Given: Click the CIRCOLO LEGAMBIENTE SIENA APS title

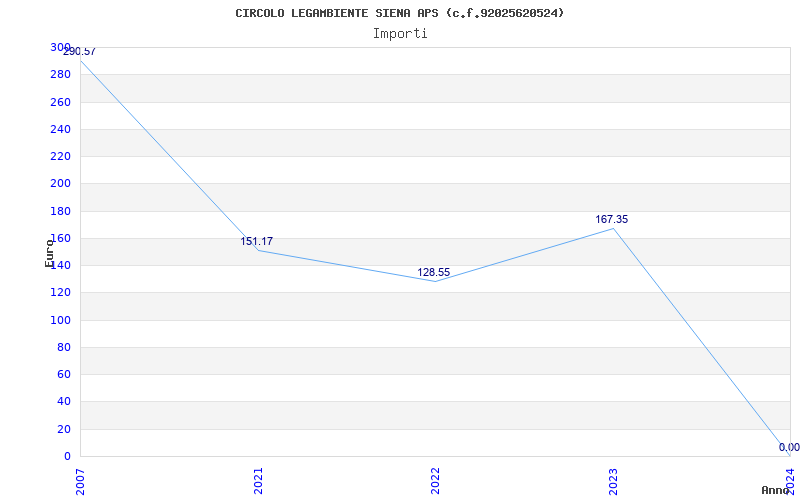Looking at the screenshot, I should 337,13.
